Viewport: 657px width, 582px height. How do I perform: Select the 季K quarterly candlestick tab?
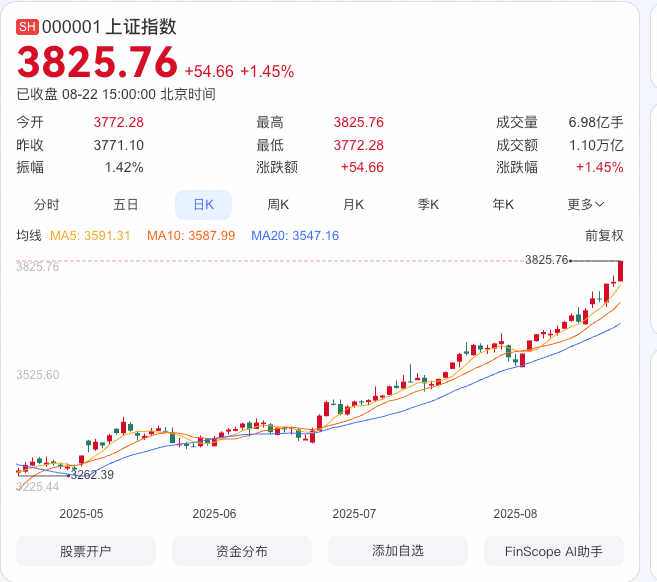pyautogui.click(x=428, y=205)
